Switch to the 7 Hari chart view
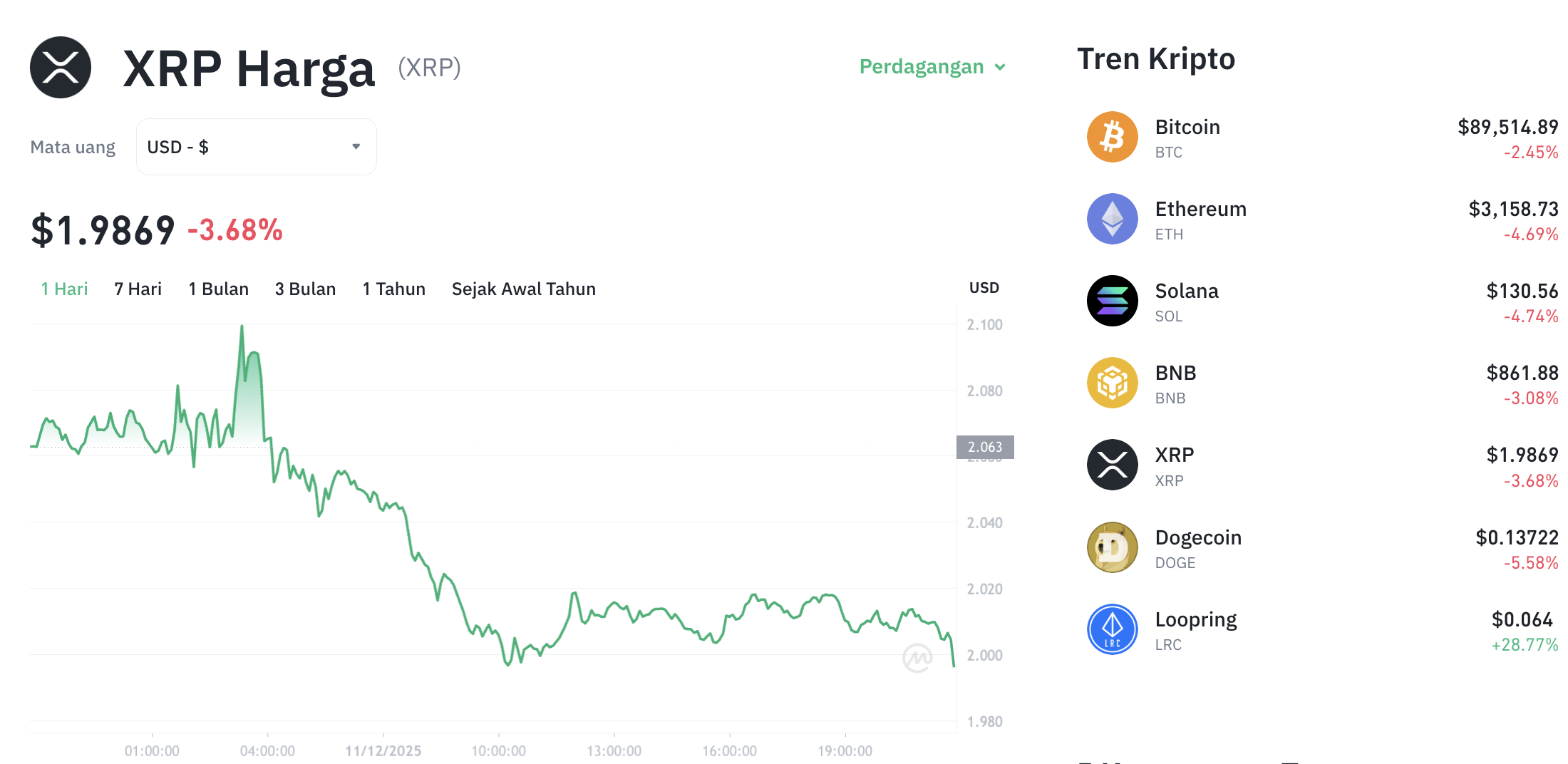 (138, 289)
